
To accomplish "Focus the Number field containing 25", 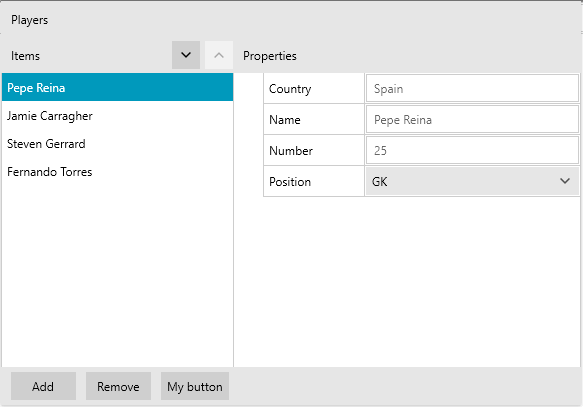I will click(472, 150).
